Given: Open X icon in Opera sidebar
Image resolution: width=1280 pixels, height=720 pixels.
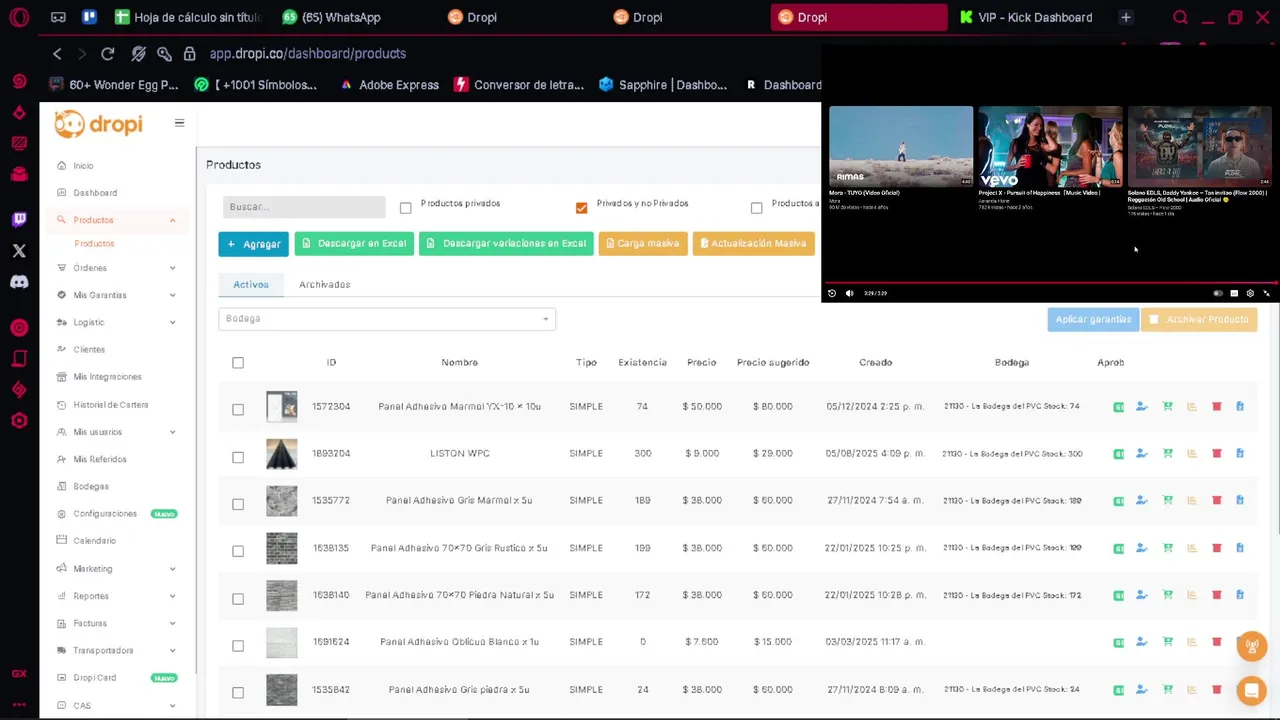Looking at the screenshot, I should pos(19,251).
